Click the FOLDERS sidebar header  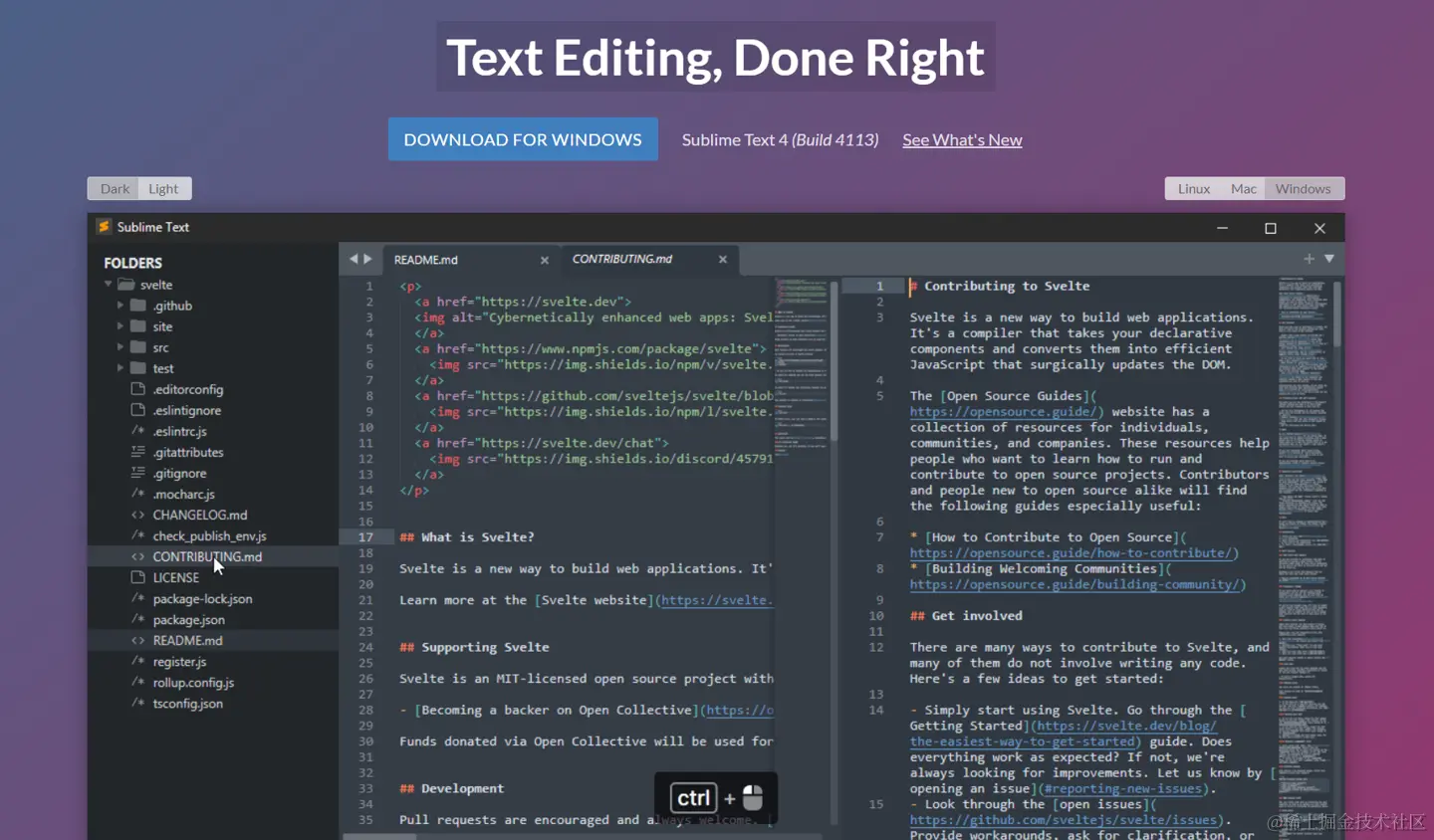point(132,263)
